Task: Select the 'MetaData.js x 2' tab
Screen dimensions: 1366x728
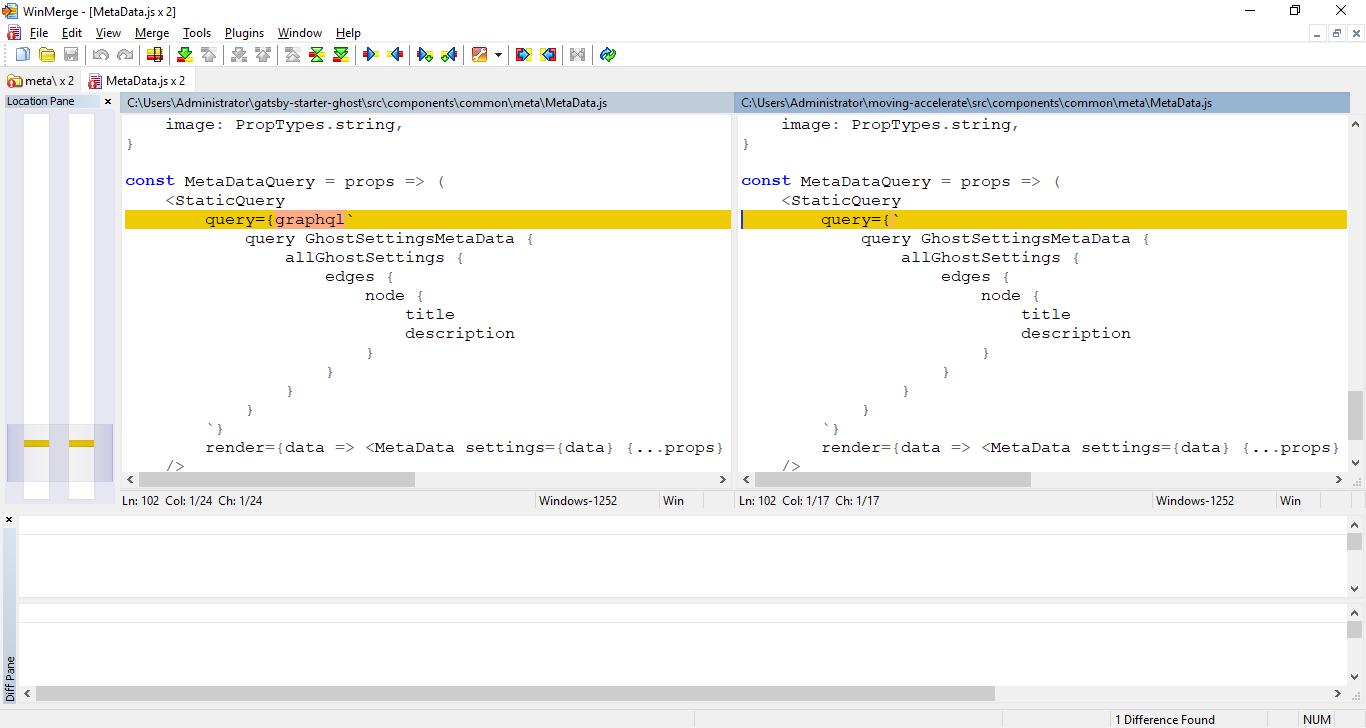Action: (x=137, y=81)
